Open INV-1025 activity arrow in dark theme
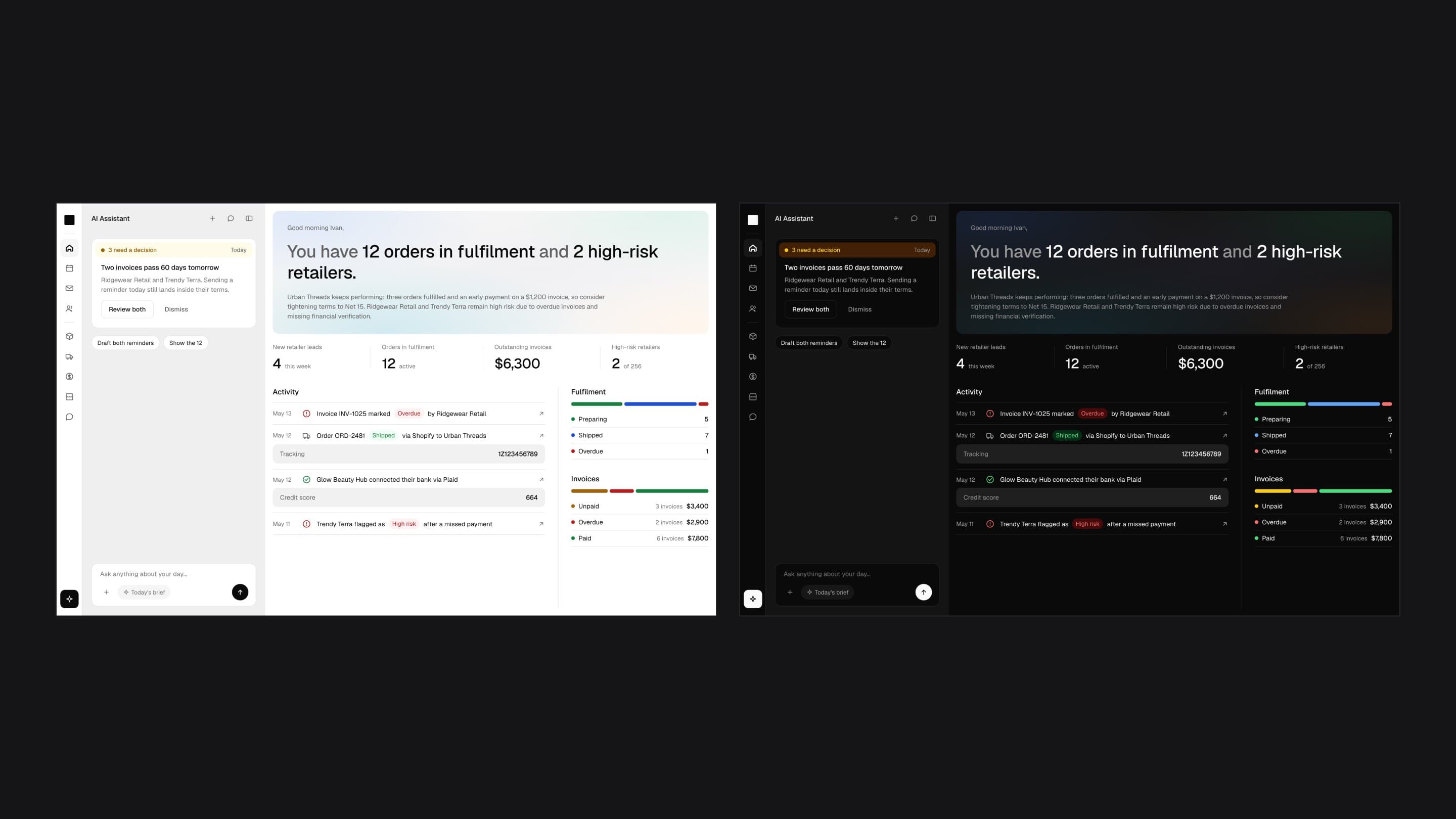1456x819 pixels. (x=1225, y=413)
